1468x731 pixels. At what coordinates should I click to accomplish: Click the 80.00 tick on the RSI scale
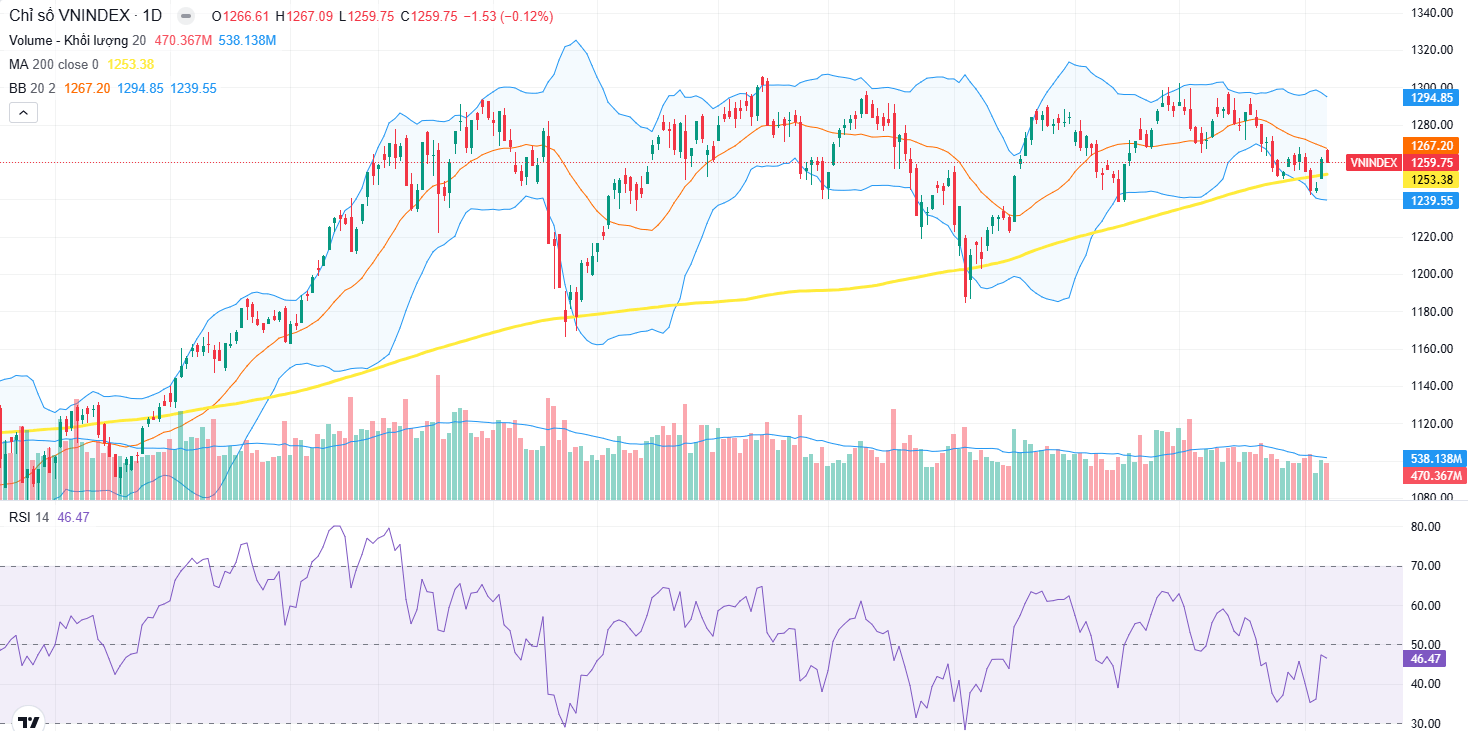[1425, 526]
